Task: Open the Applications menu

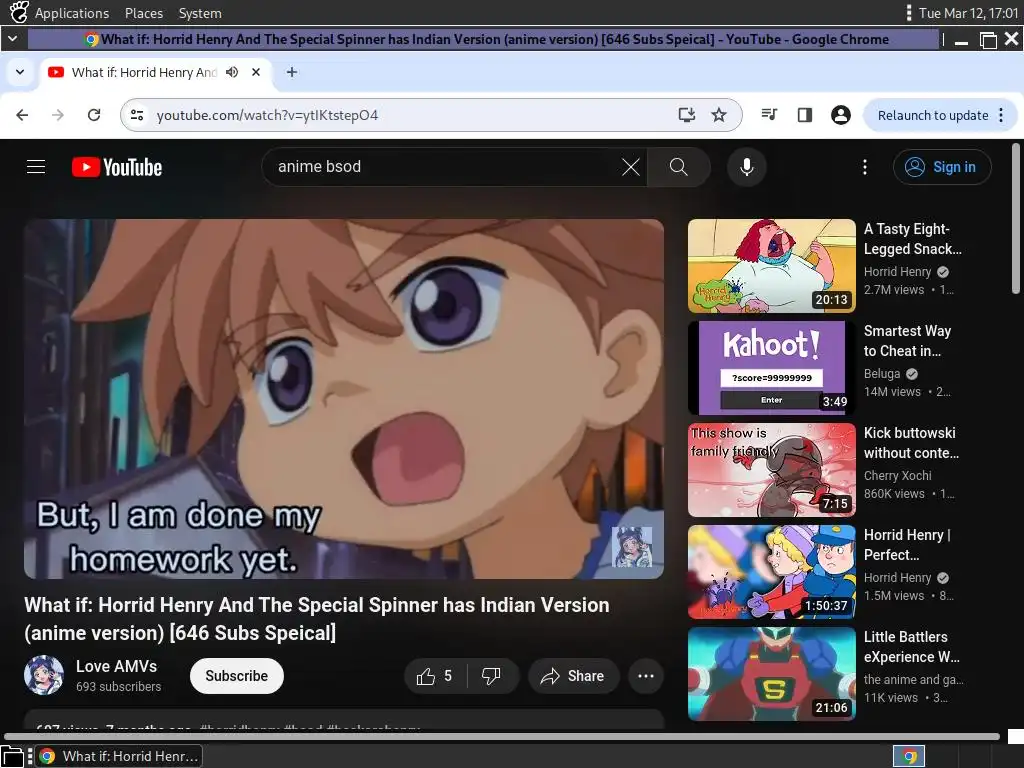Action: (72, 13)
